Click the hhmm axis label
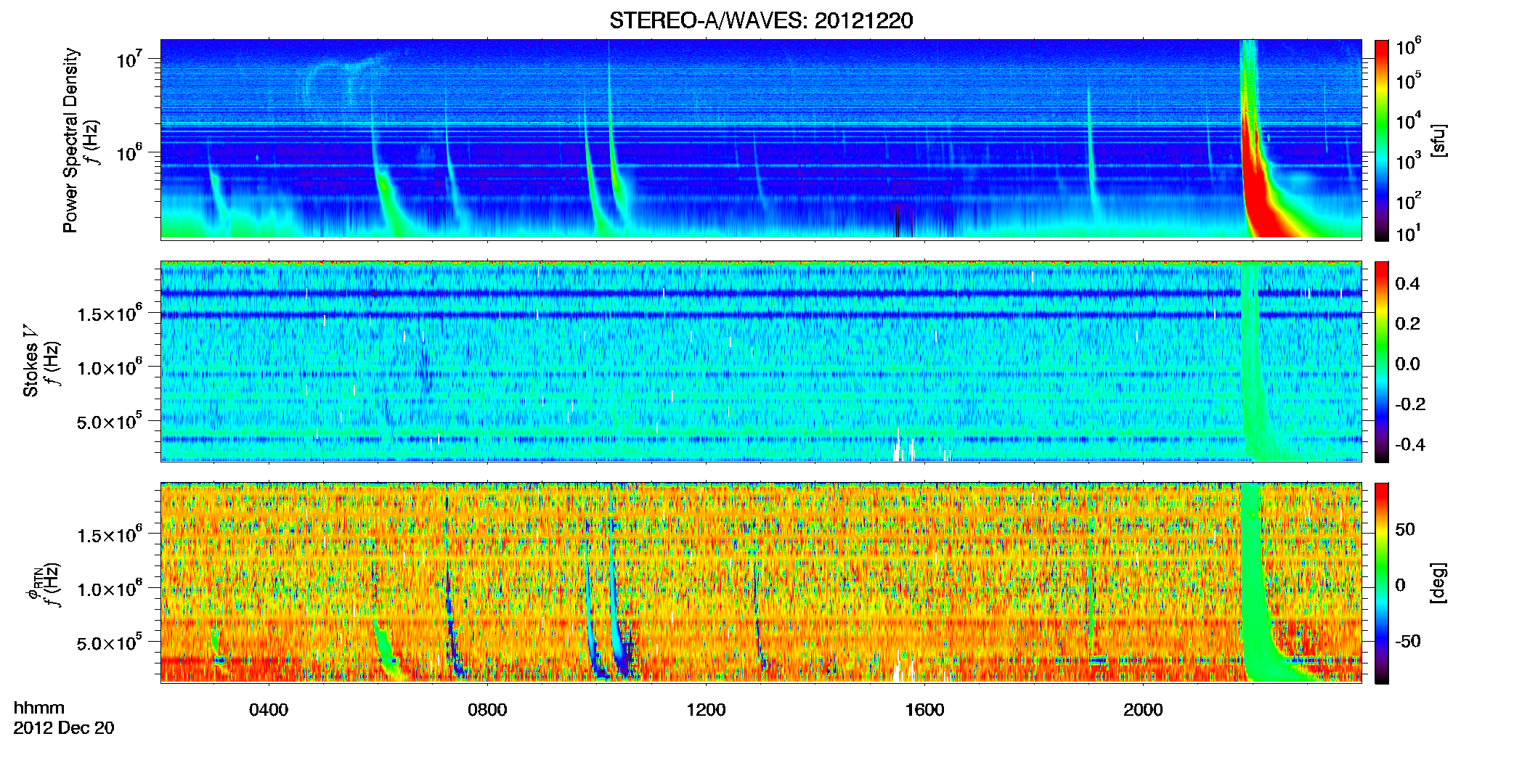 click(39, 709)
